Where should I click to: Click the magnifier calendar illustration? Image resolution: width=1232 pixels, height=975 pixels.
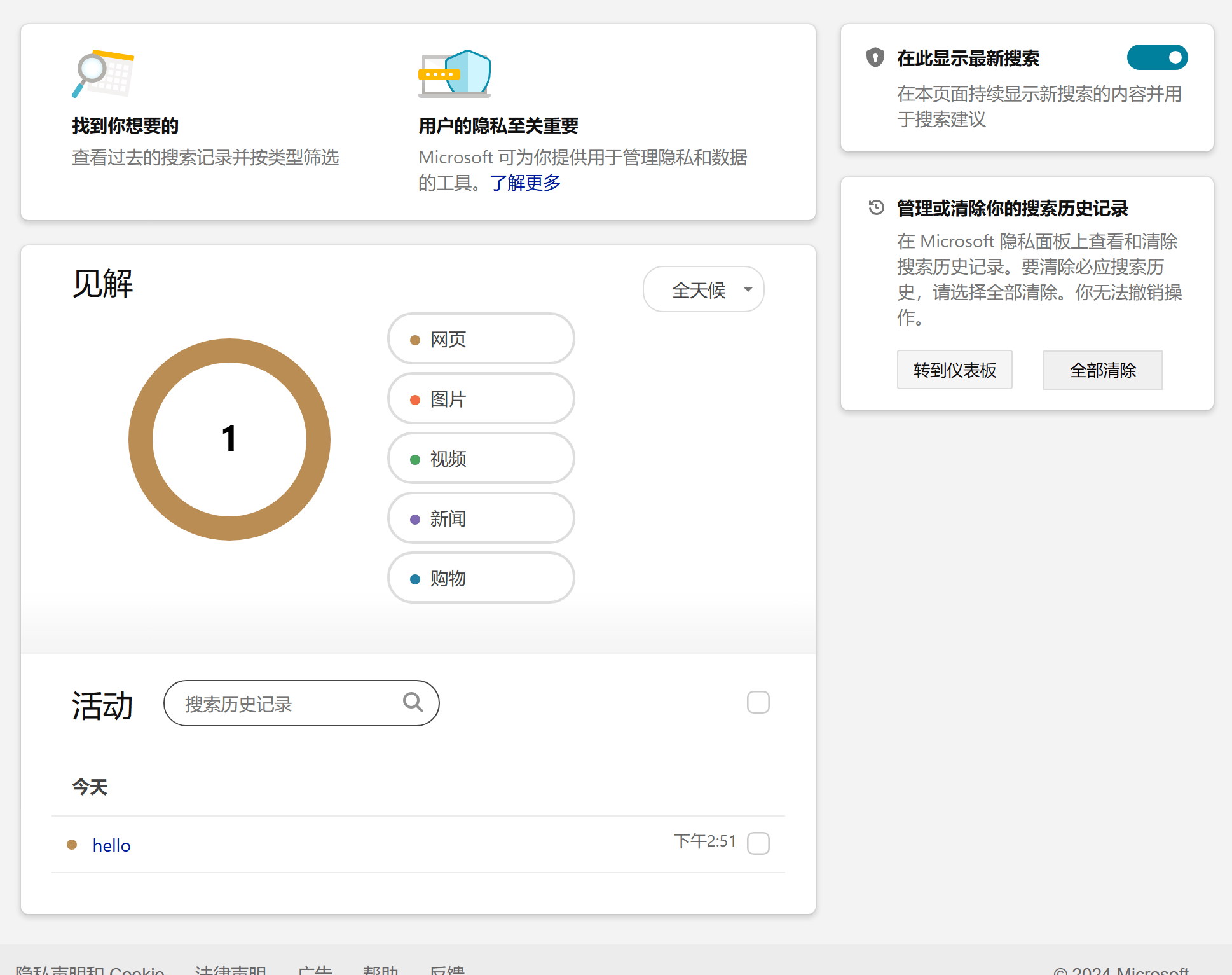[x=103, y=74]
